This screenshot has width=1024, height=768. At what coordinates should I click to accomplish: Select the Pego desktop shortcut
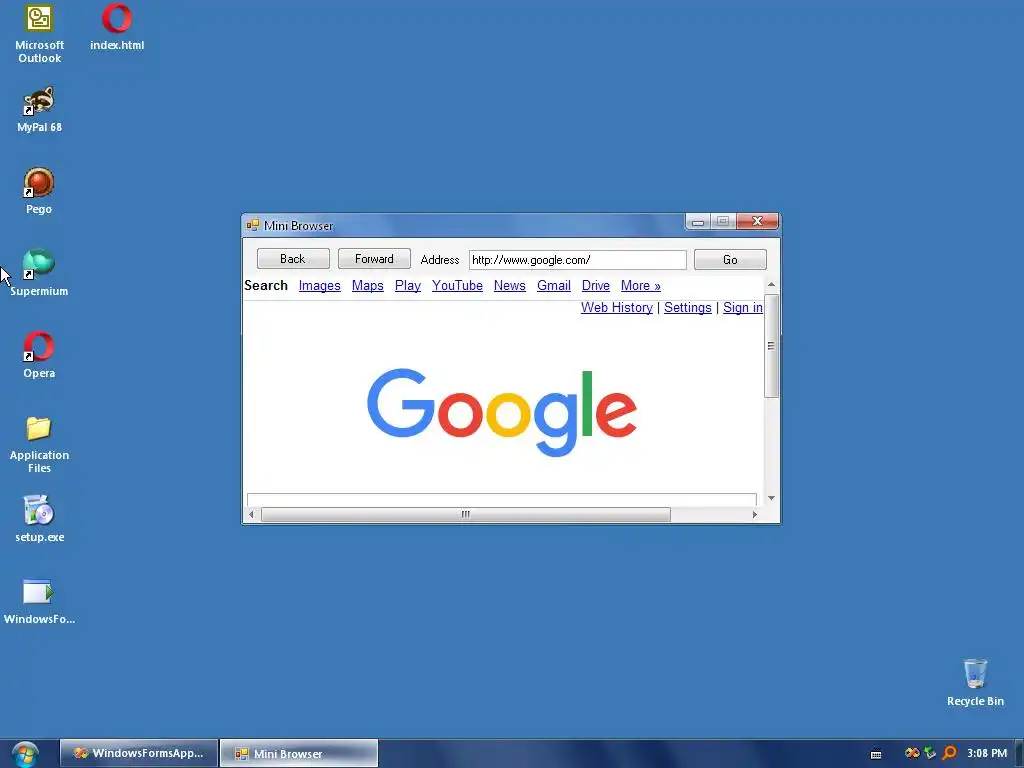pyautogui.click(x=39, y=191)
